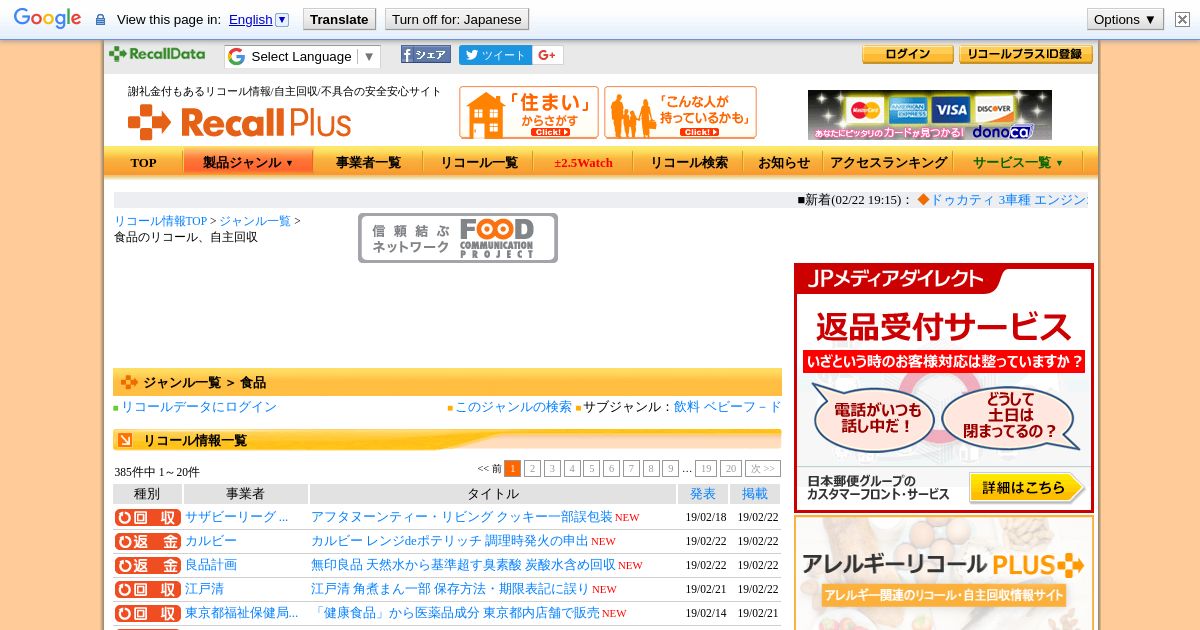Go to results page 5
This screenshot has width=1200, height=630.
point(591,468)
